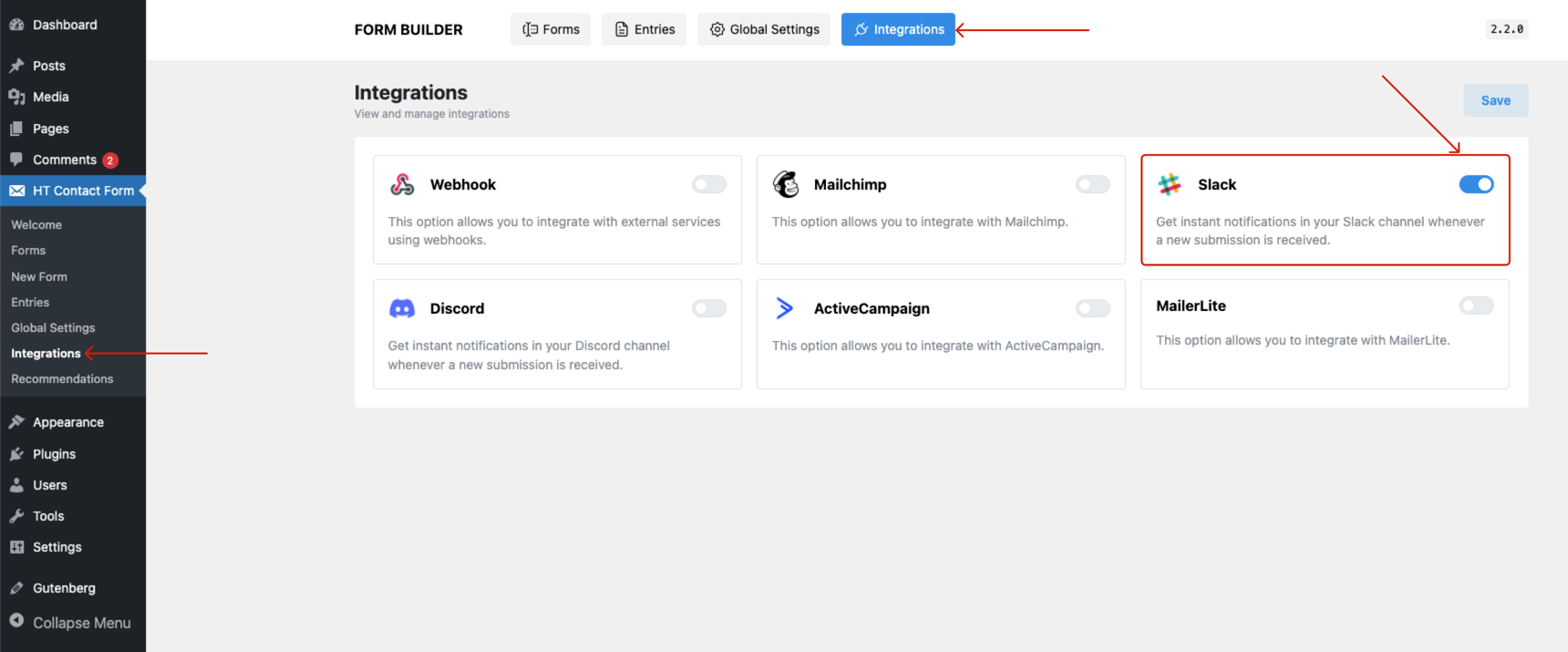Click the Tools wrench icon
1568x652 pixels.
[16, 516]
